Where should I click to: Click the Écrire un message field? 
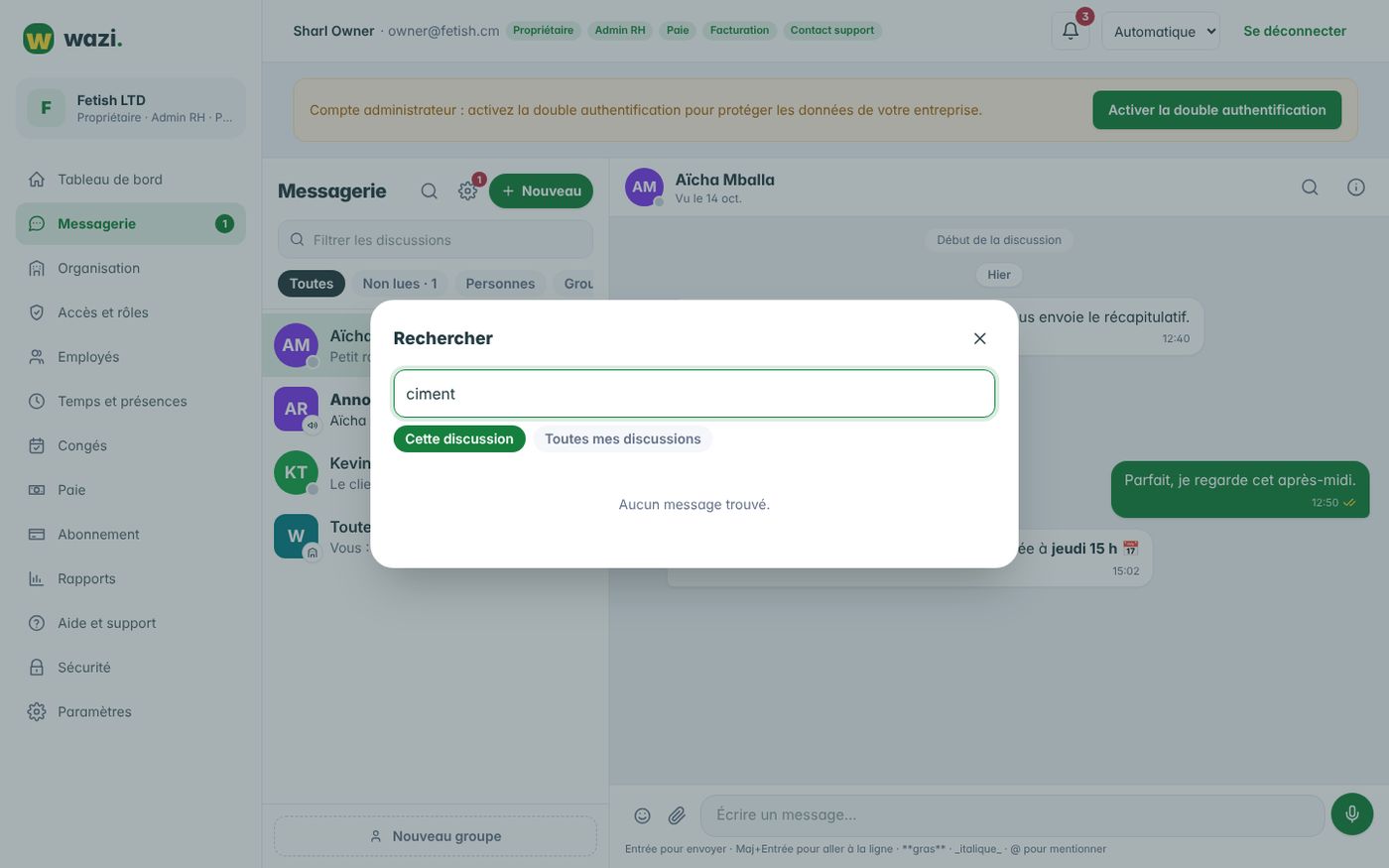point(1012,815)
